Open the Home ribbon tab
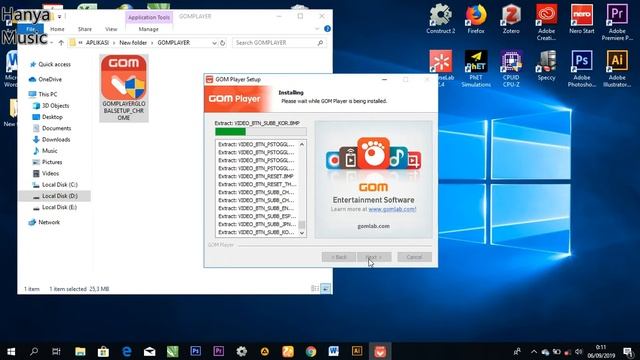640x360 pixels. (x=57, y=29)
